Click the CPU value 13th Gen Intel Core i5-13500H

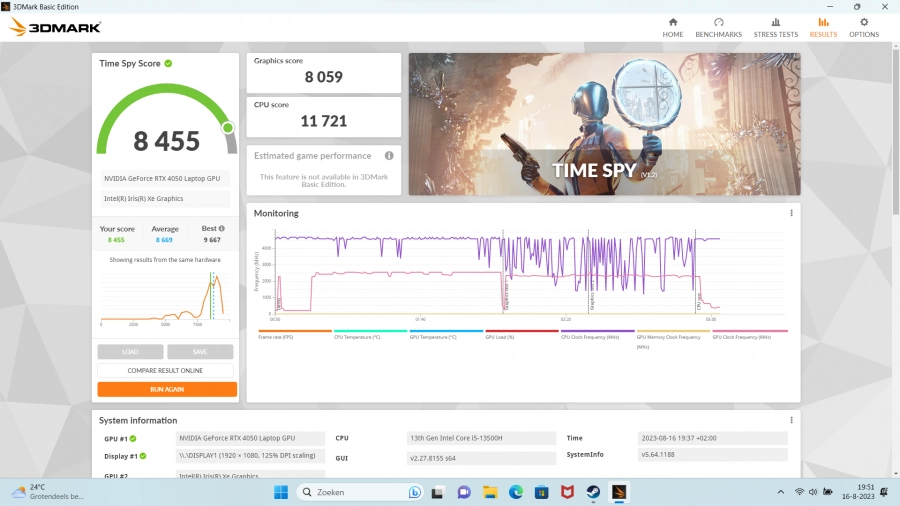(481, 438)
